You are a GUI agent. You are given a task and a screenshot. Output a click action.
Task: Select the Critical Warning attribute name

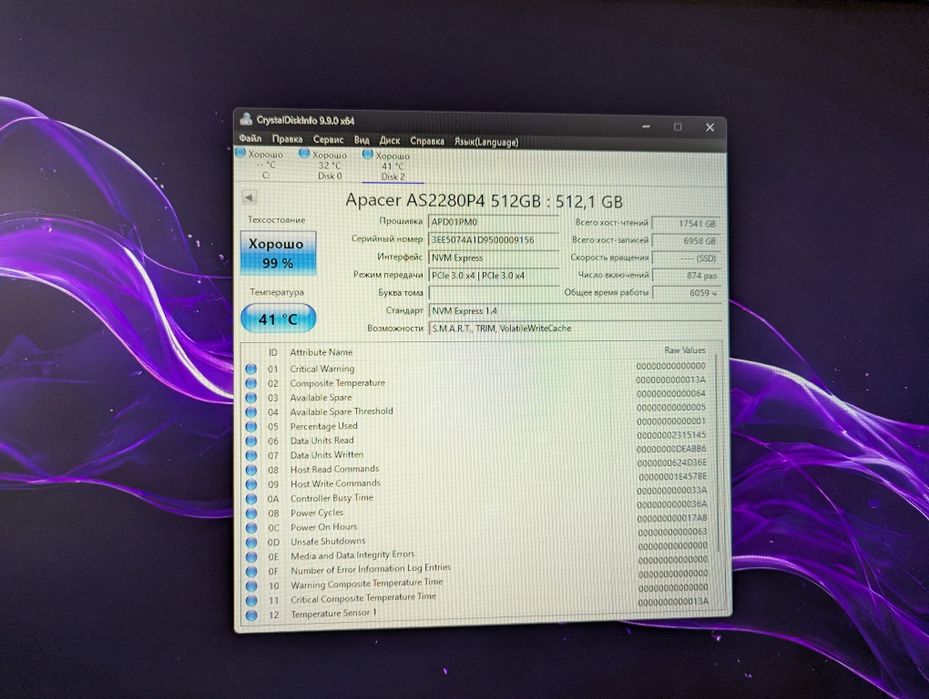pyautogui.click(x=322, y=368)
